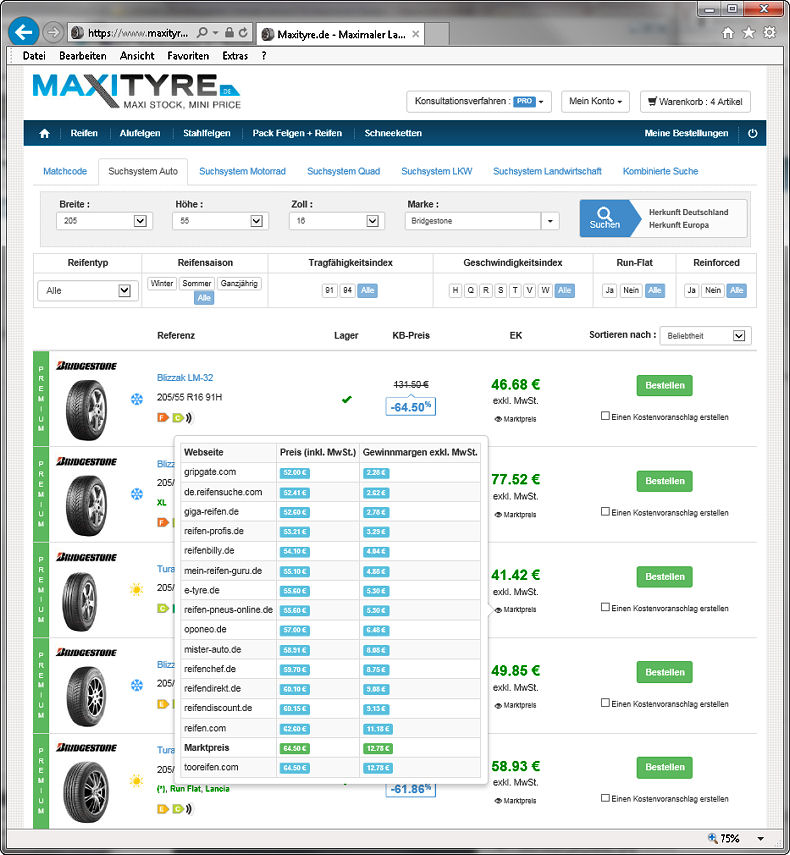Click snowflake icon on Blizzak LM-32 row

[x=136, y=399]
